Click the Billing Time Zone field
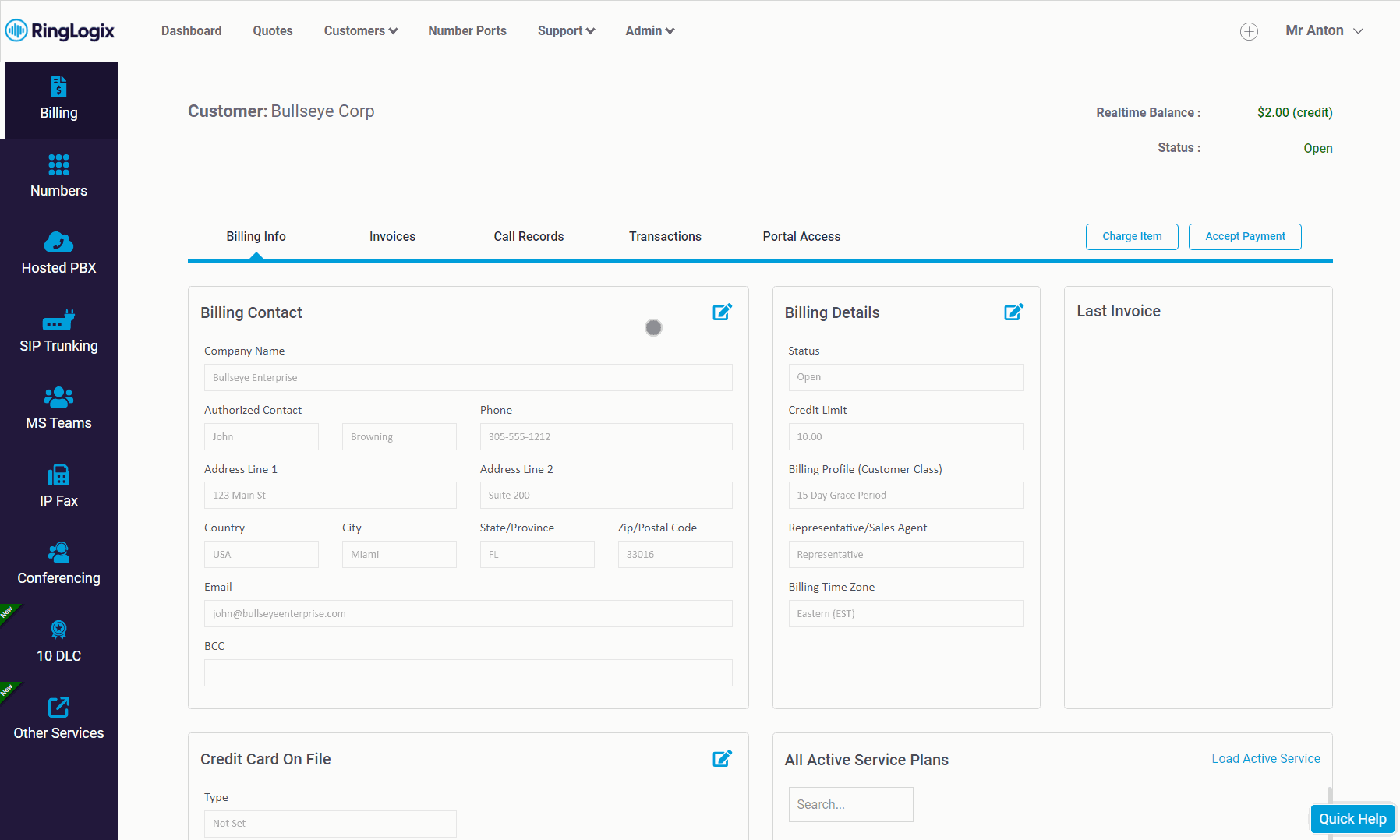Screen dimensions: 1400x840 (907, 614)
